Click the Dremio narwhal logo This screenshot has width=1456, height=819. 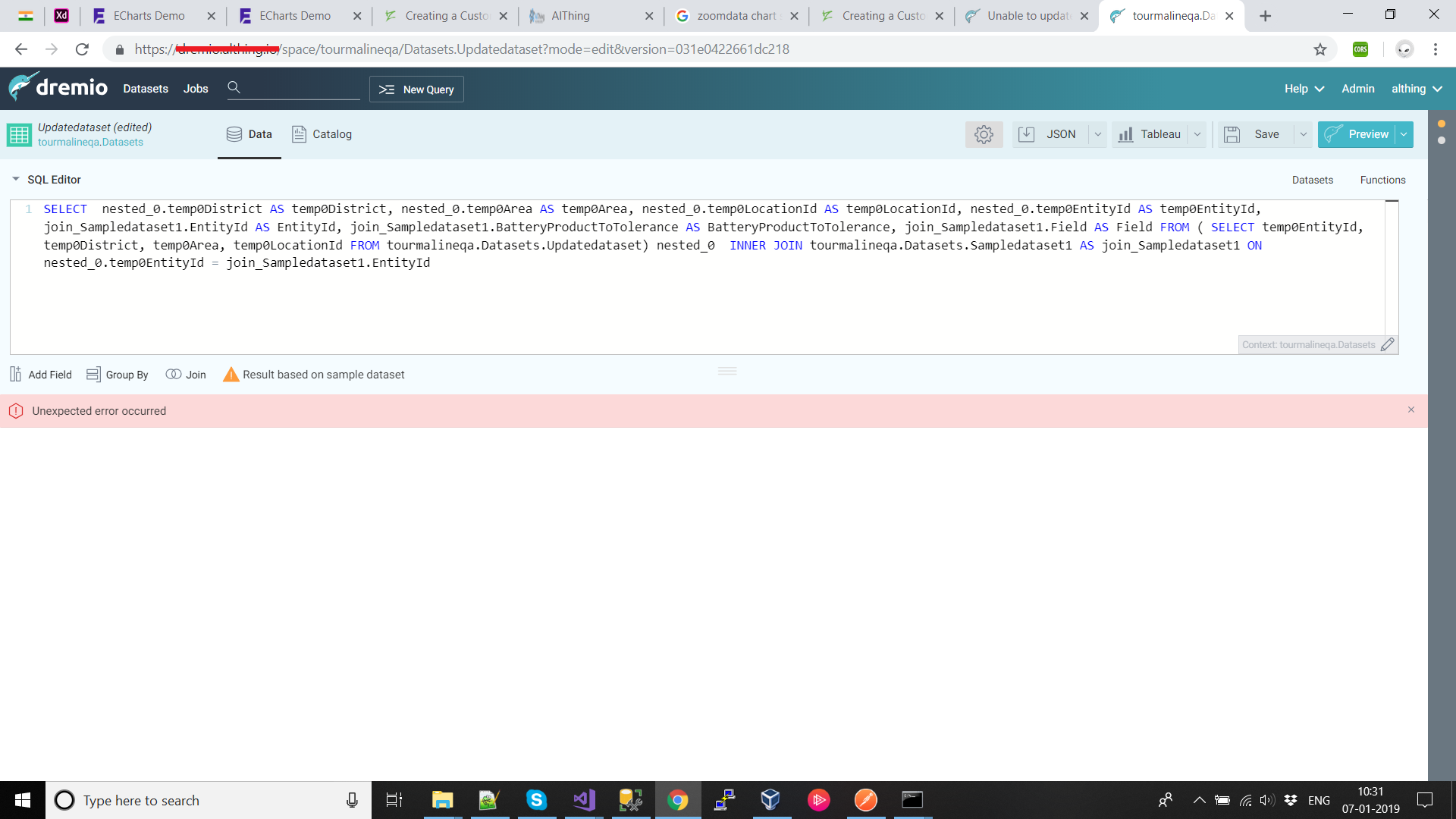coord(23,87)
